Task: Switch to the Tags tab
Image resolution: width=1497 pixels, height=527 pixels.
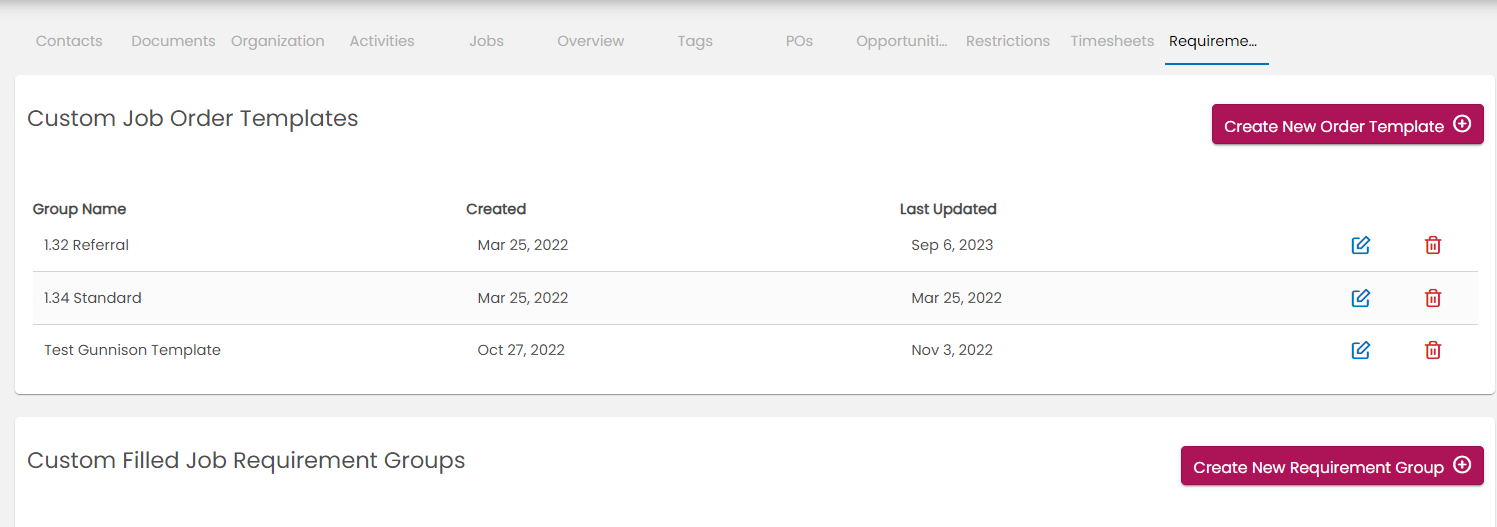Action: coord(695,41)
